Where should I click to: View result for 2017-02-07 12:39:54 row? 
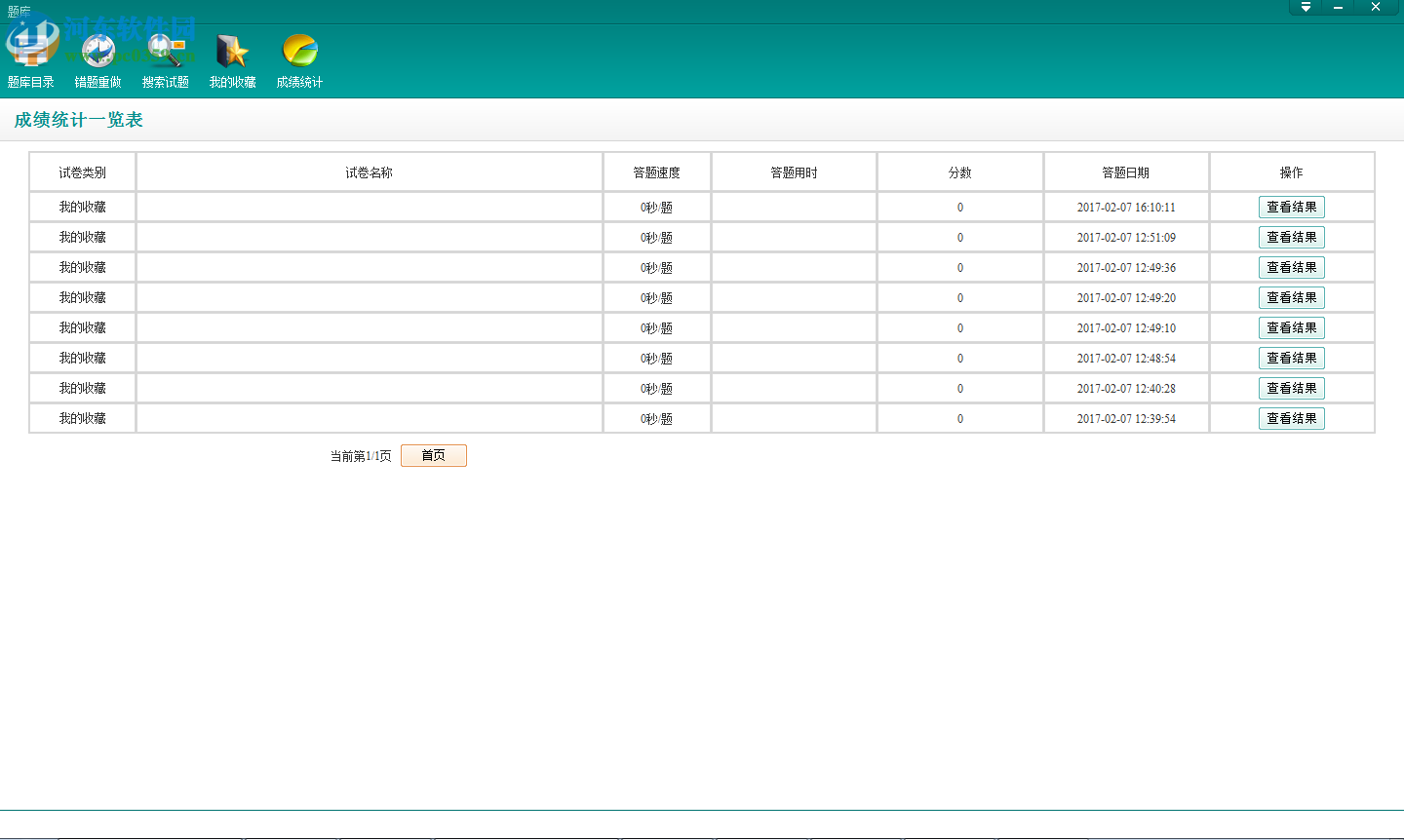click(x=1292, y=418)
